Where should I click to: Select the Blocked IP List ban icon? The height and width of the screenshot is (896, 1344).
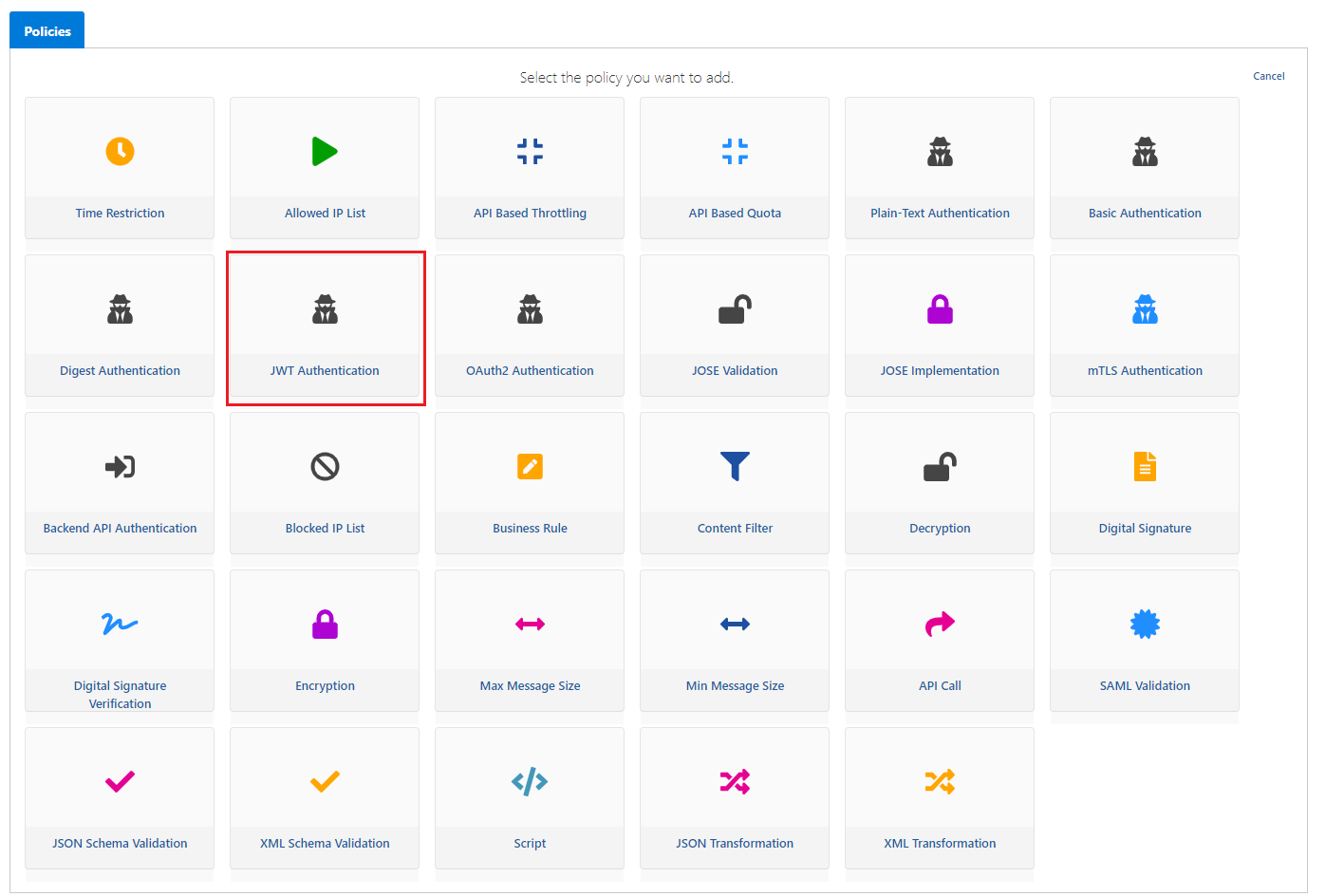[325, 466]
